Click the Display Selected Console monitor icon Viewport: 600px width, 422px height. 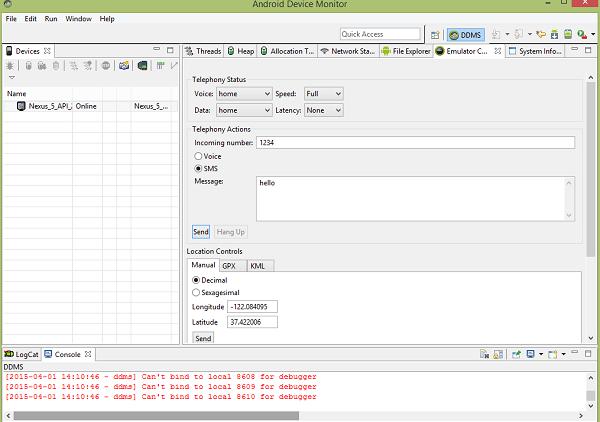pyautogui.click(x=530, y=354)
